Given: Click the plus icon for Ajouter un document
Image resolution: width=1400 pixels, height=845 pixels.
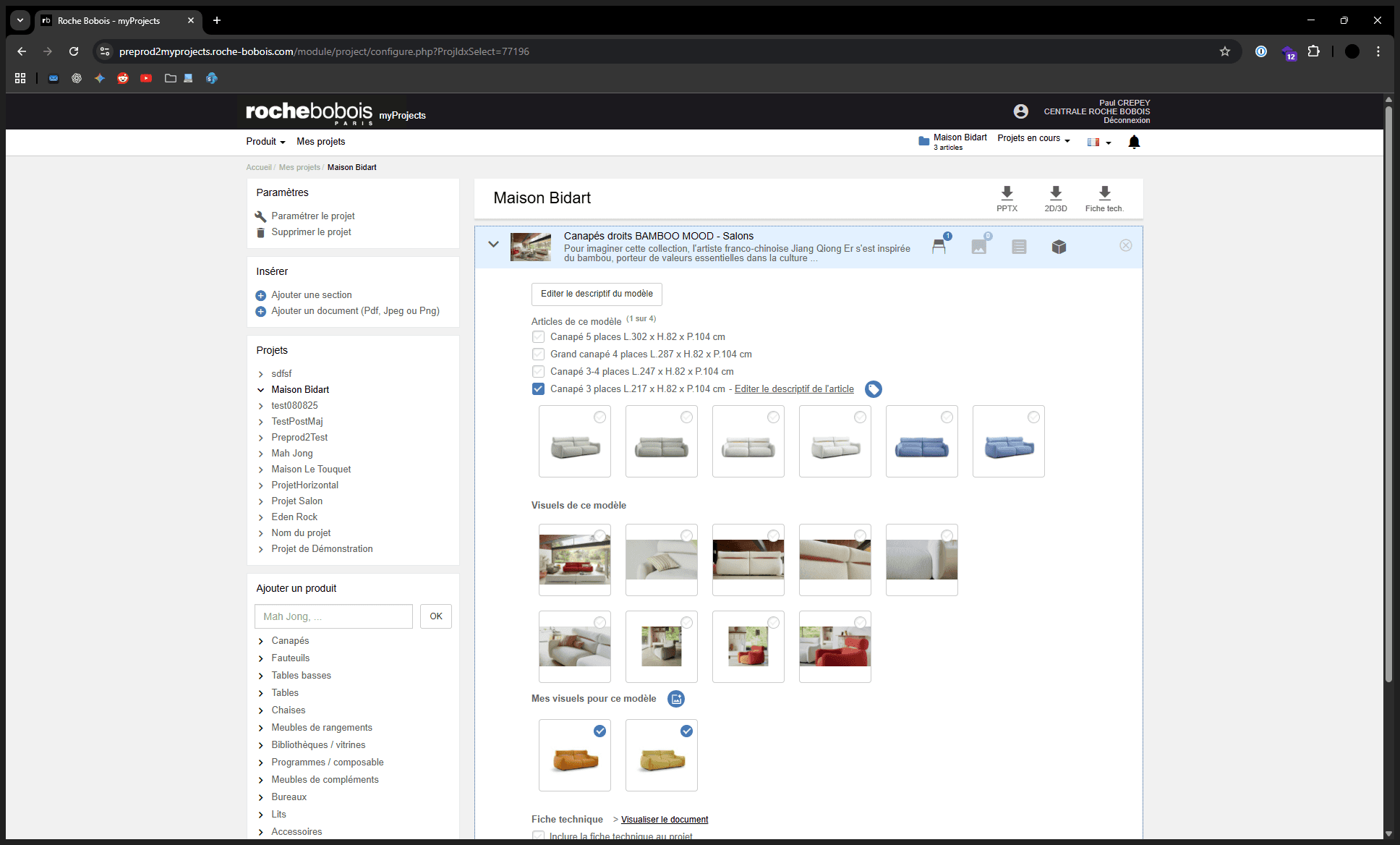Looking at the screenshot, I should tap(261, 311).
